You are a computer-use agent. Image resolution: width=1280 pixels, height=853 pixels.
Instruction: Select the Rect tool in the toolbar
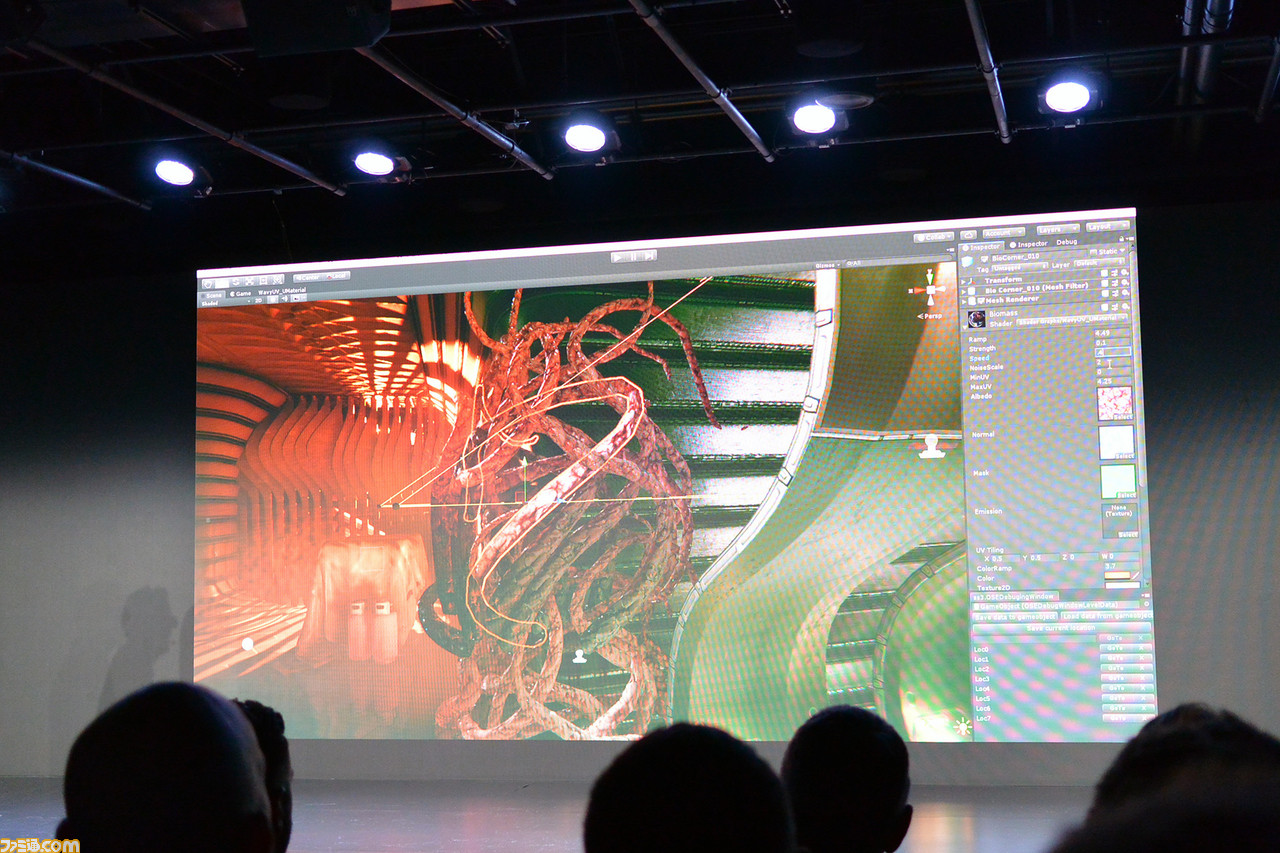(263, 281)
